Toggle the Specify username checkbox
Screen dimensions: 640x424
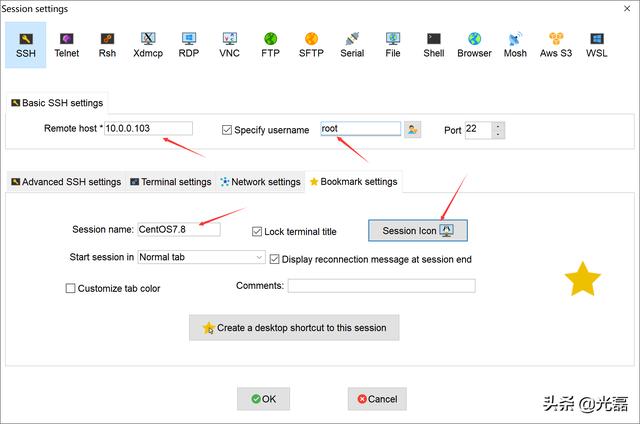[227, 130]
